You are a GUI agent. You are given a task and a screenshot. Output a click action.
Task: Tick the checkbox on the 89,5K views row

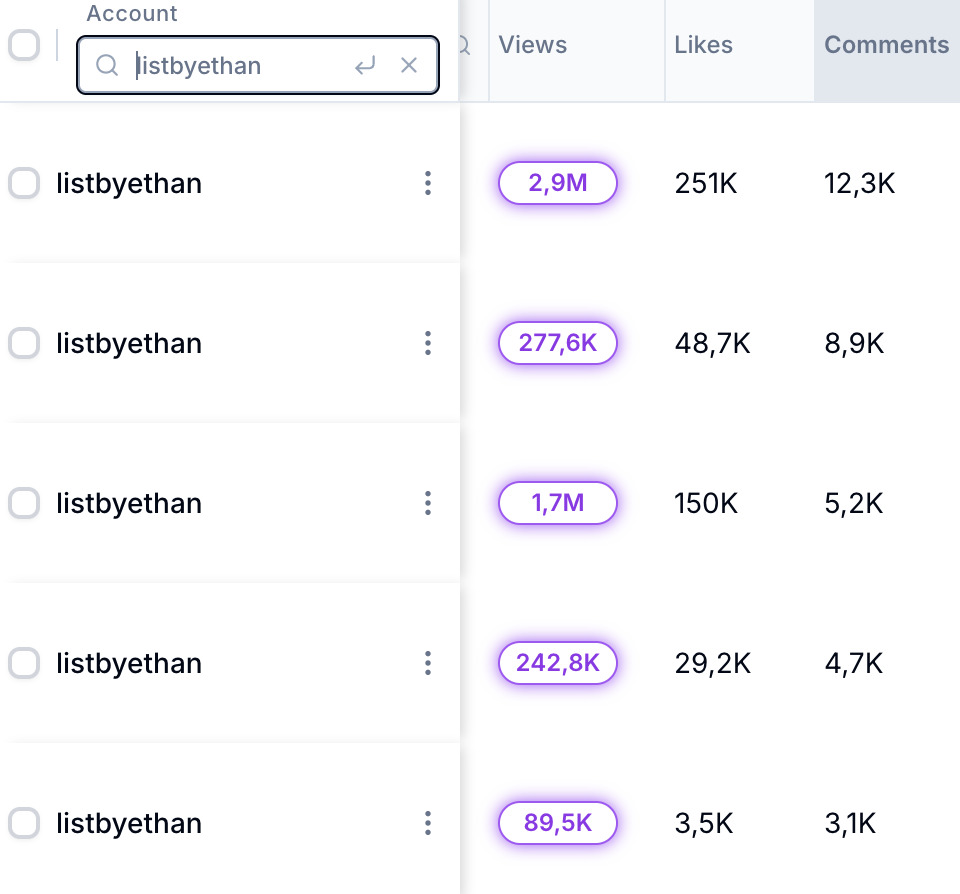pyautogui.click(x=24, y=823)
